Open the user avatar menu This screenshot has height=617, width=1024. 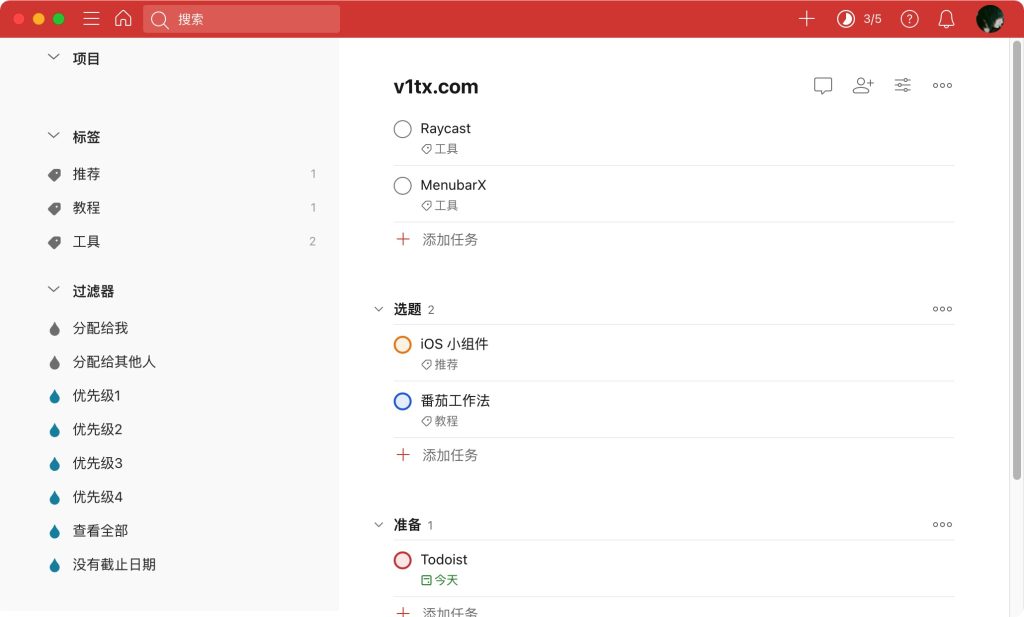click(x=989, y=19)
